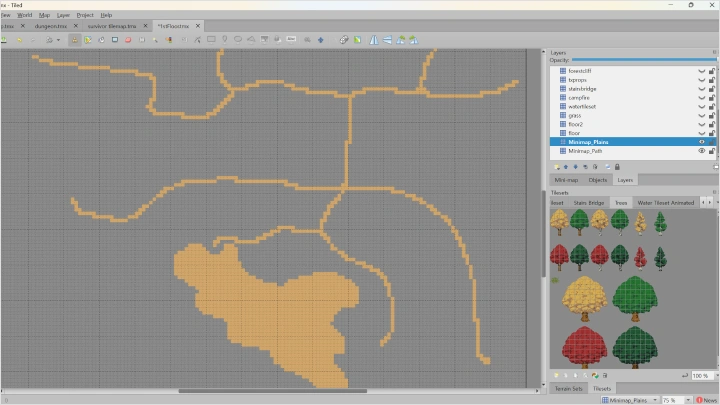Select the Stamp Brush tool
Image resolution: width=720 pixels, height=405 pixels.
pos(75,40)
